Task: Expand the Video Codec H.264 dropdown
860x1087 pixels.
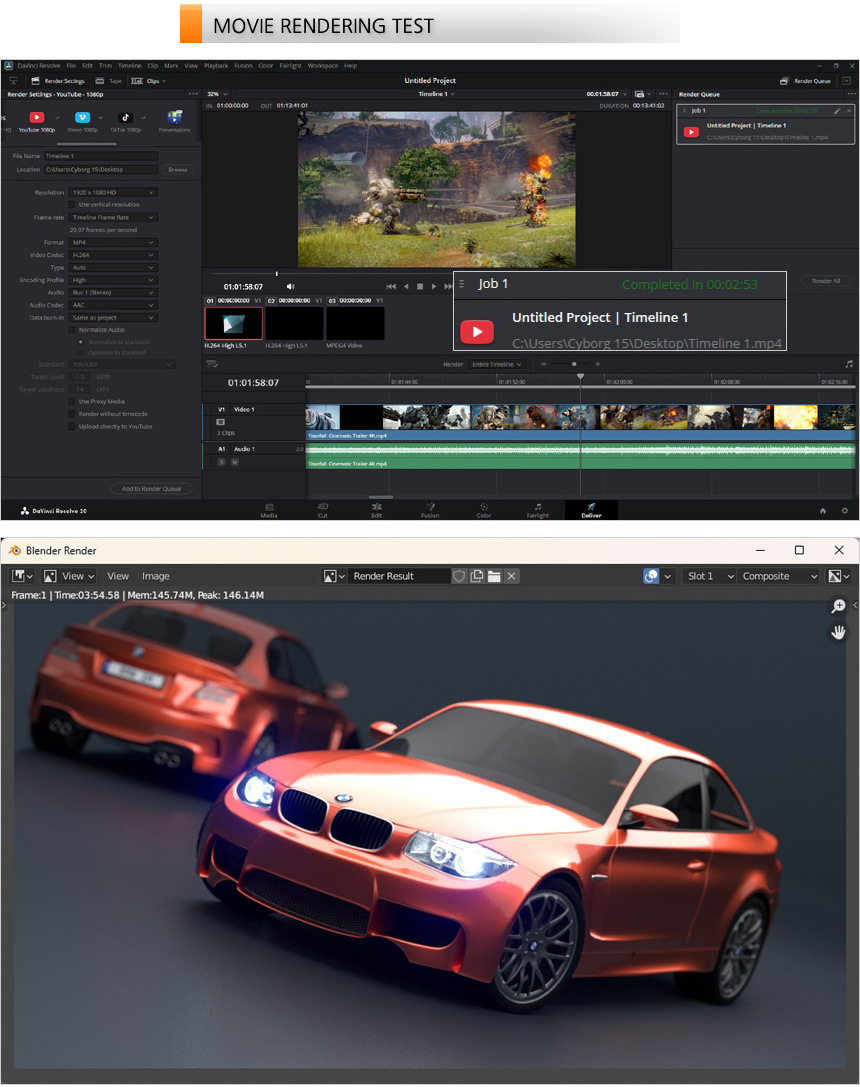Action: (113, 255)
